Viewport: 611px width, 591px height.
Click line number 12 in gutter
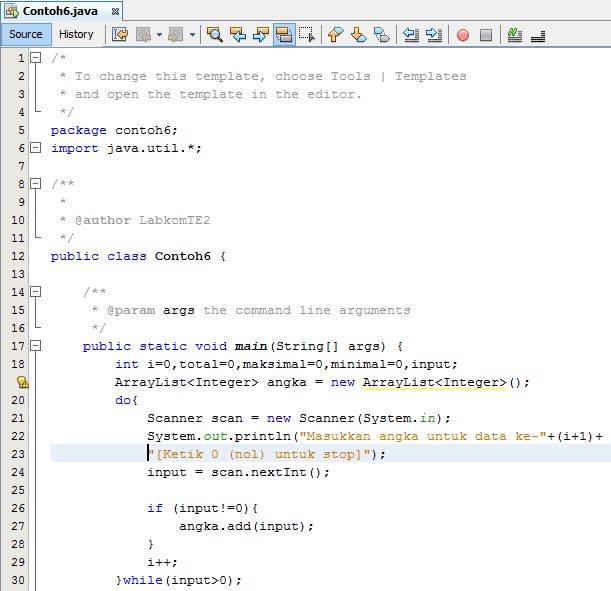18,256
